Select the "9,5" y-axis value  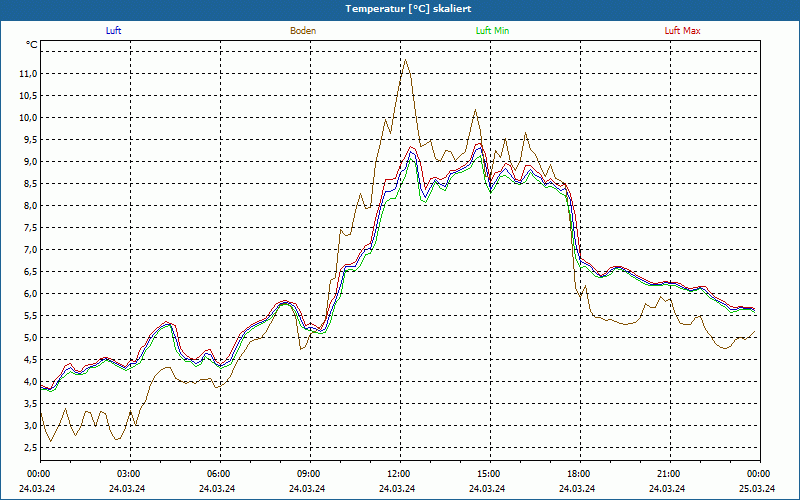(x=31, y=139)
